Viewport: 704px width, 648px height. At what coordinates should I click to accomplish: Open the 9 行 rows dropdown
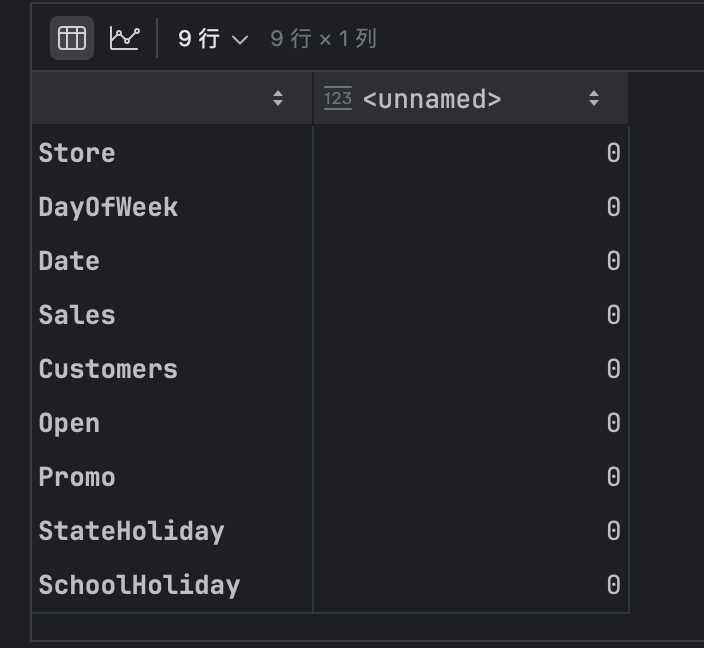[213, 39]
